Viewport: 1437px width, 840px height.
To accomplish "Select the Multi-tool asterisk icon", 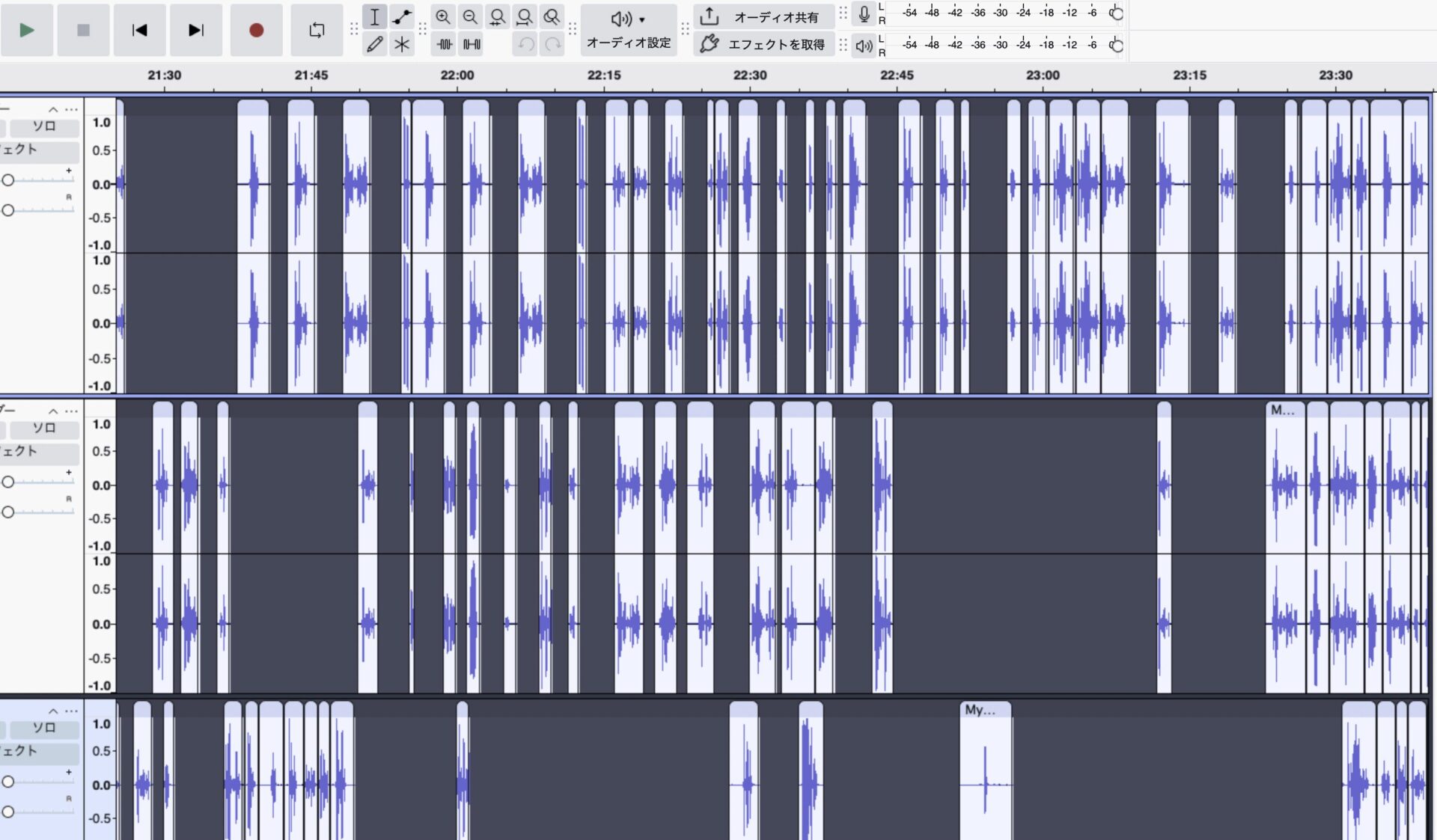I will (402, 44).
